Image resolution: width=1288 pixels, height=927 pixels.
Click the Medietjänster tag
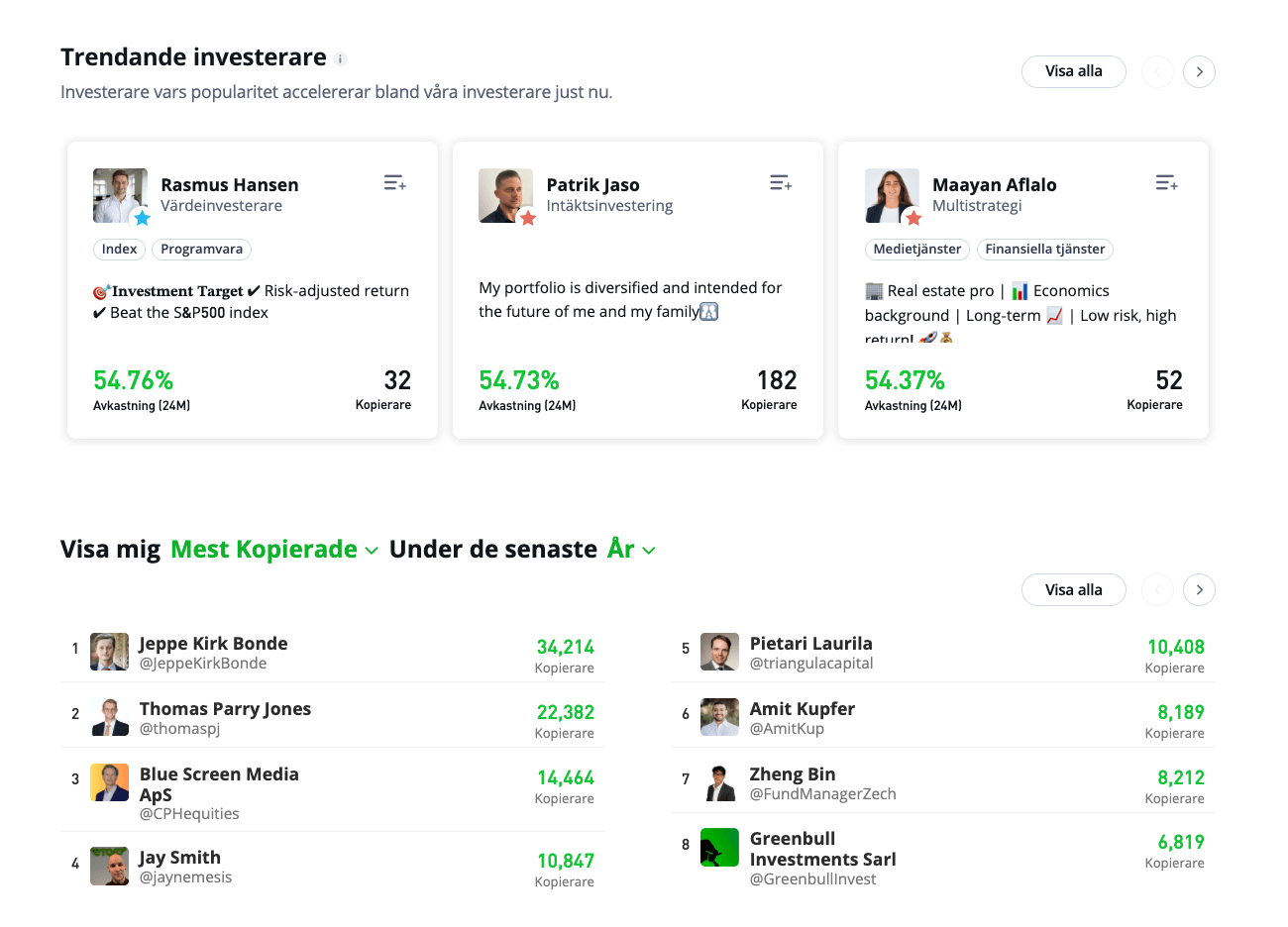coord(916,250)
